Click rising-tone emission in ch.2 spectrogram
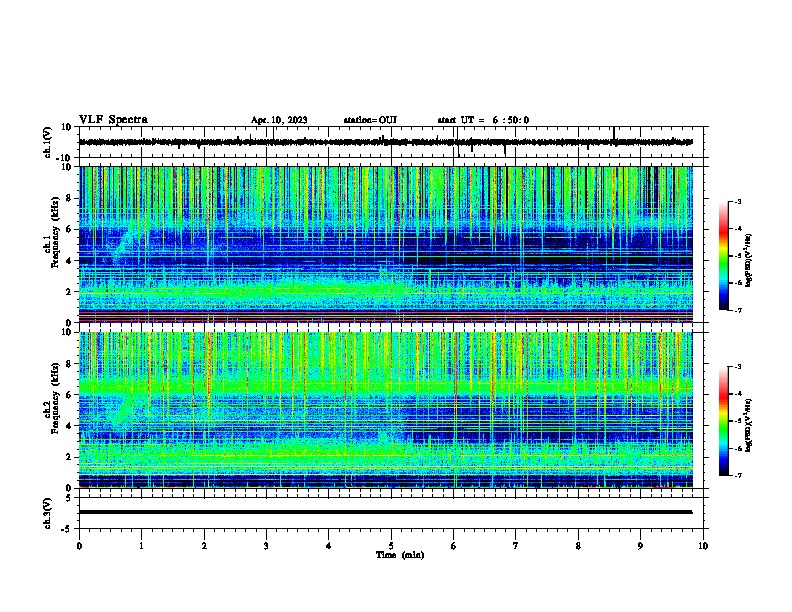Image resolution: width=792 pixels, height=612 pixels. (123, 408)
